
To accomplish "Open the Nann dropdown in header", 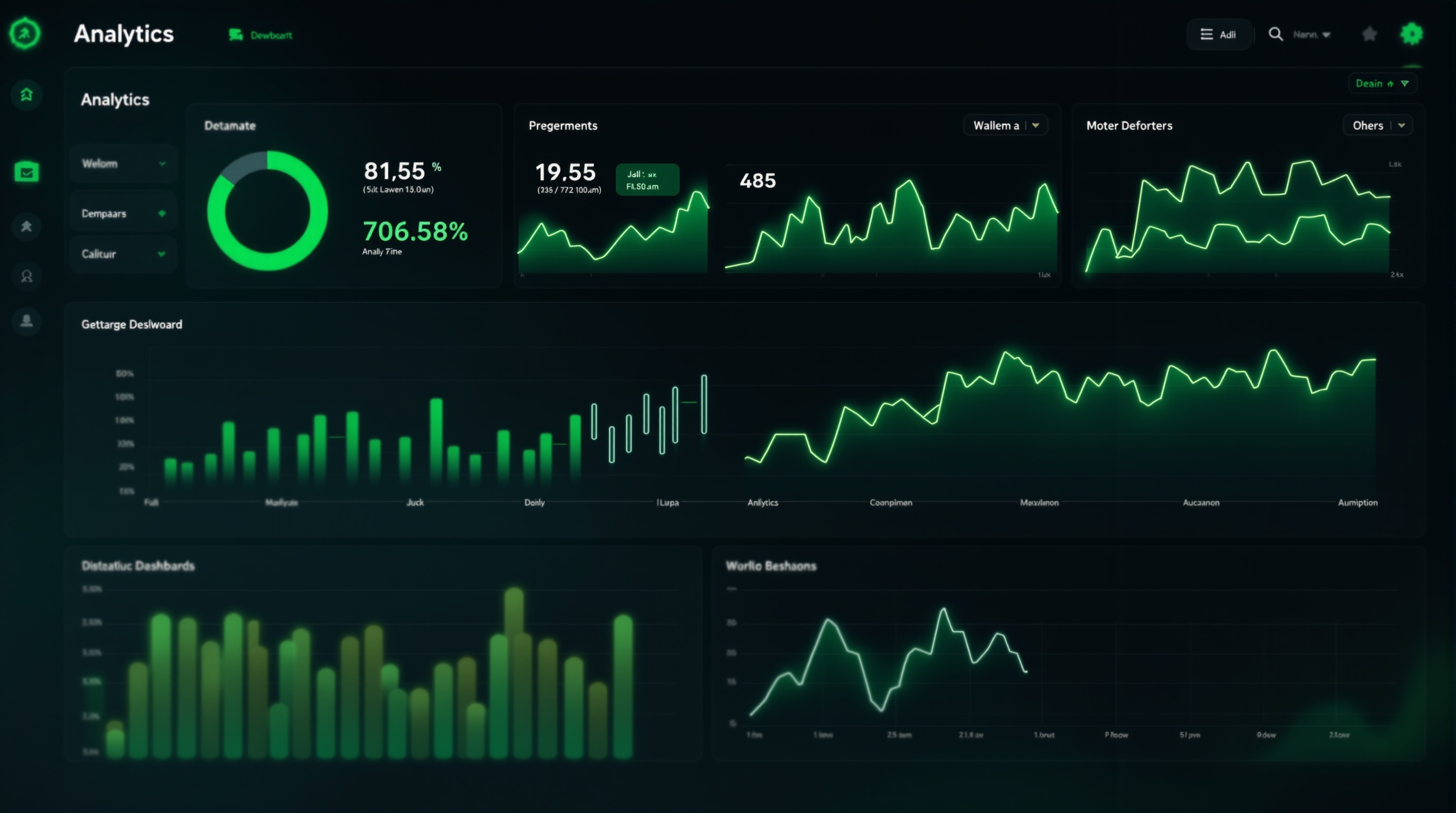I will click(x=1312, y=34).
